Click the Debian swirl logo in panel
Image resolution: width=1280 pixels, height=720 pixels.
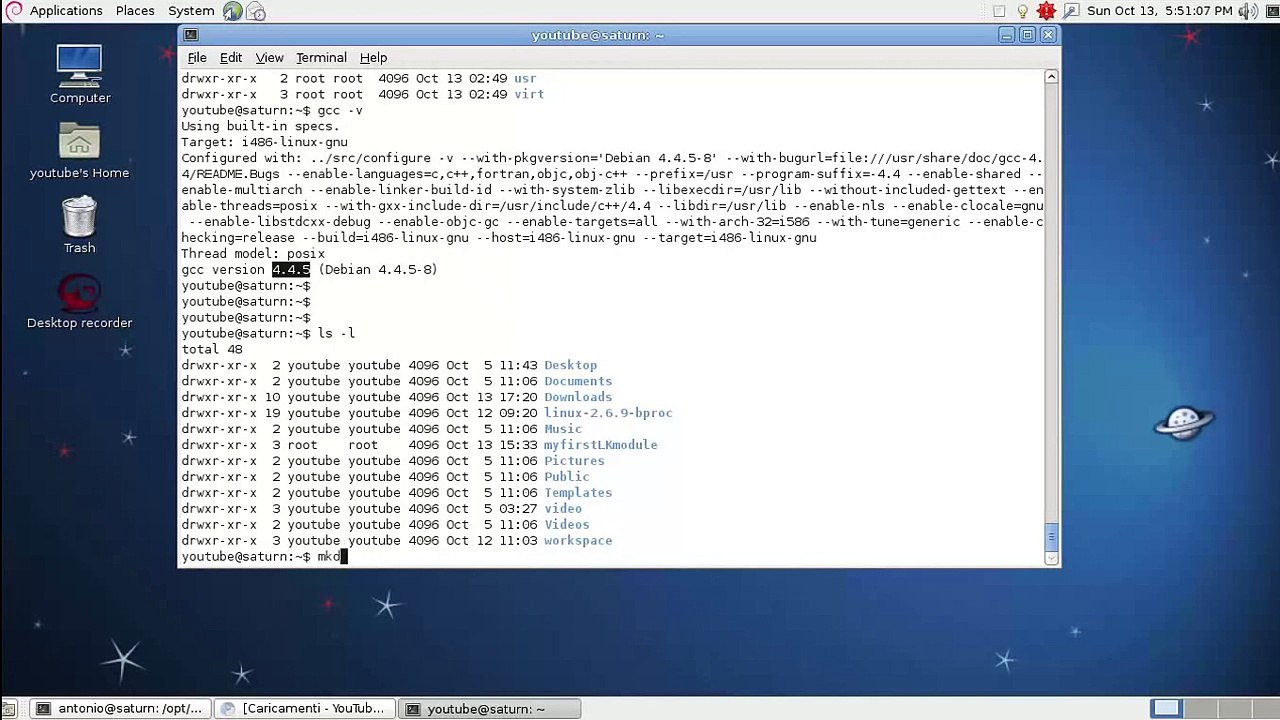pos(13,11)
